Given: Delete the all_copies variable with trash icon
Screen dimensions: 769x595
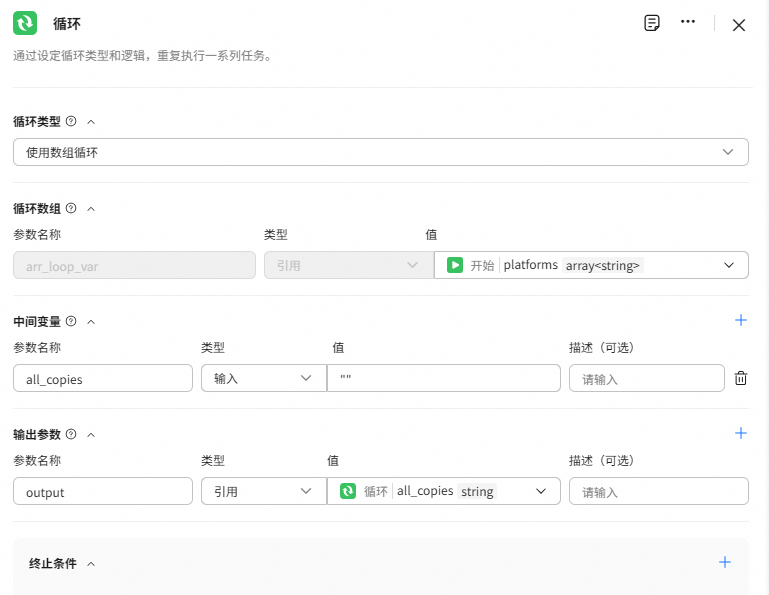Looking at the screenshot, I should point(741,378).
